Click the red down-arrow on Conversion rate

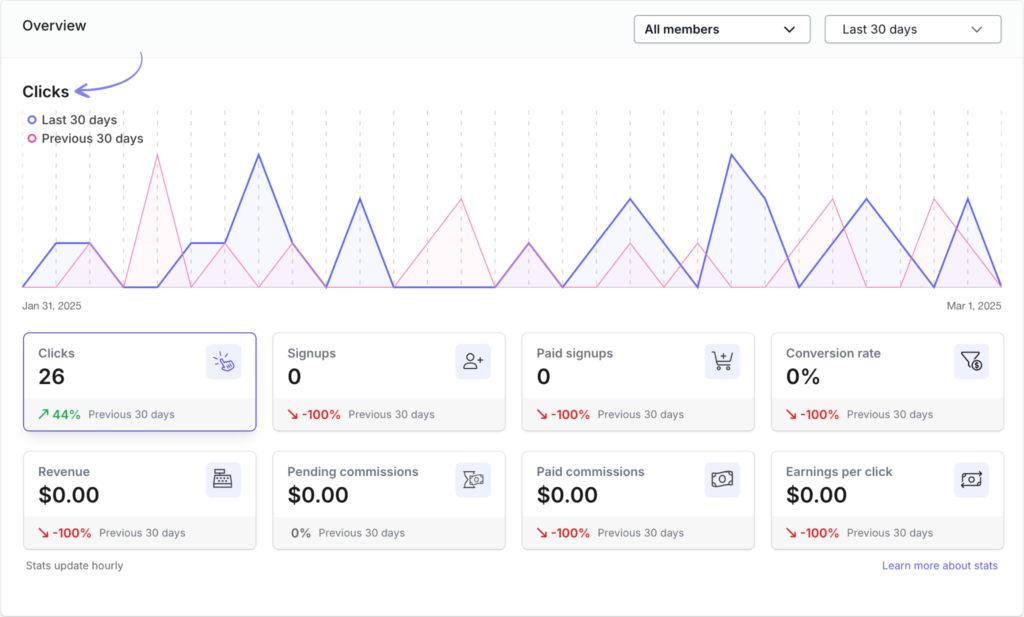tap(791, 414)
